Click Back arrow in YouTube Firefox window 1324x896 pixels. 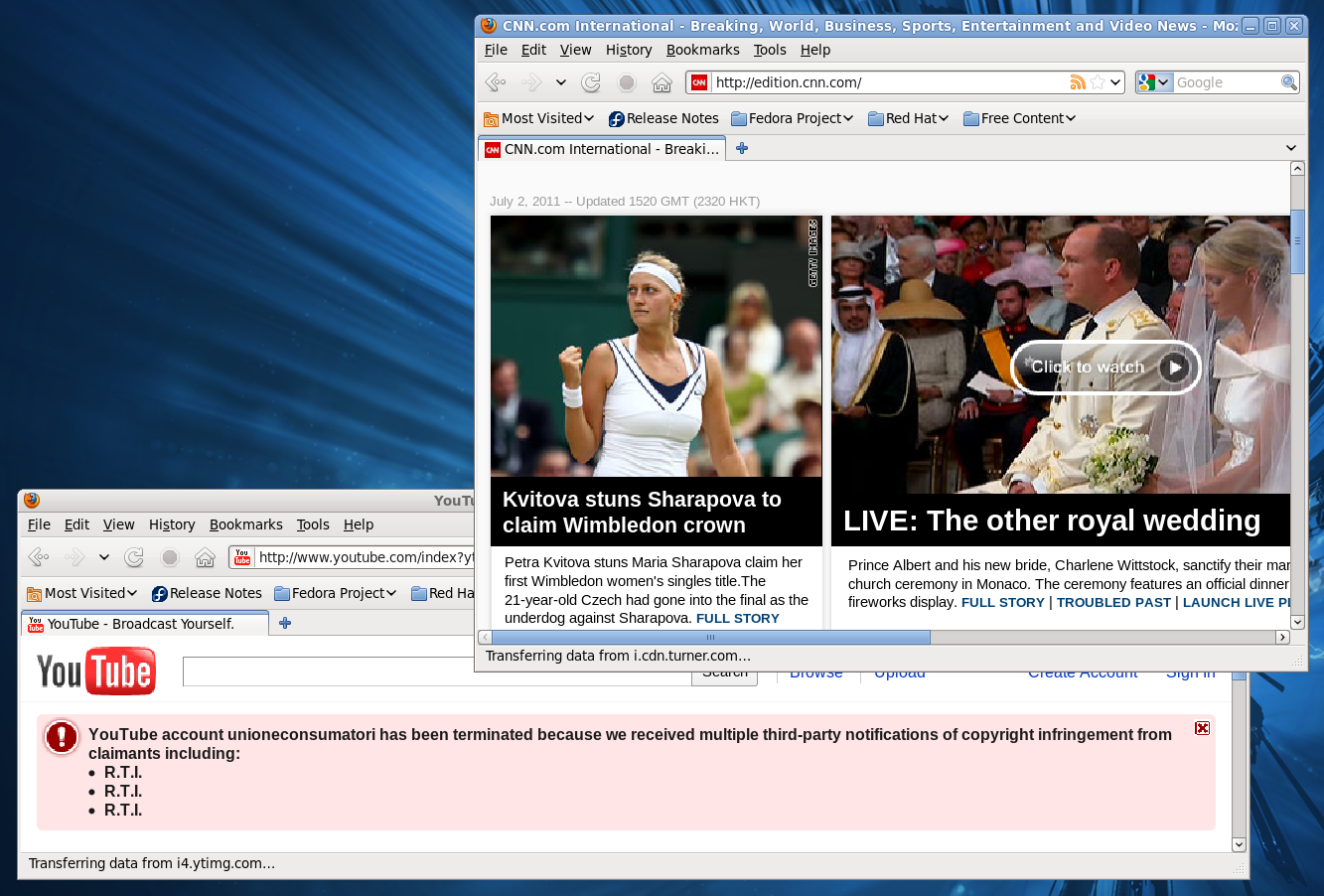pos(39,557)
